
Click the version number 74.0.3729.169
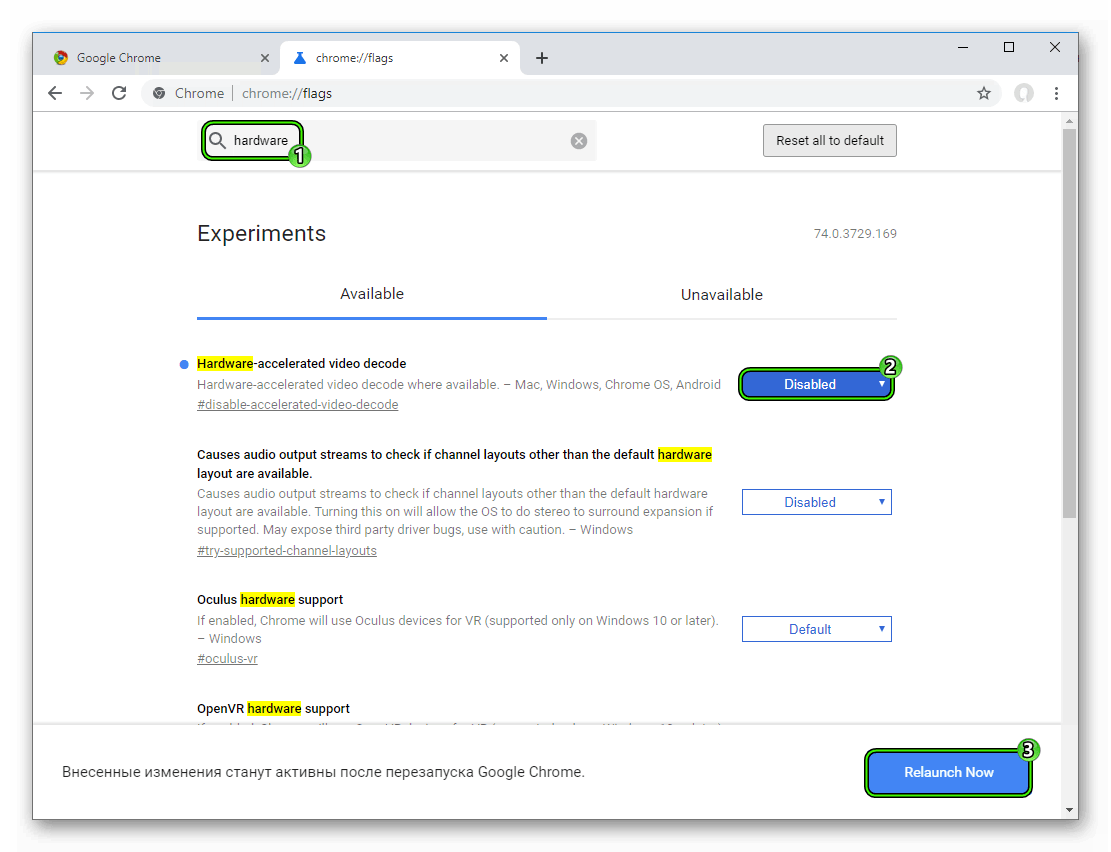pos(855,234)
